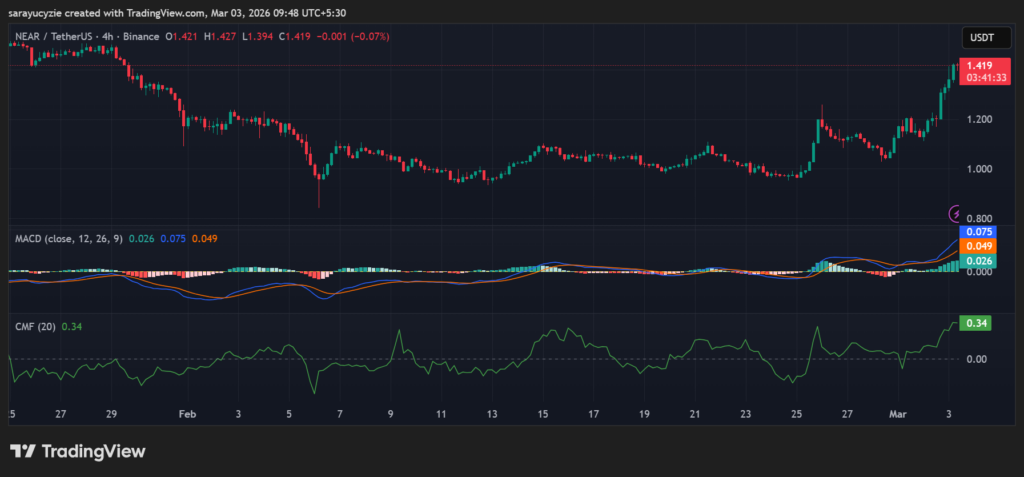Click the 1.419 current price label
1024x477 pixels.
979,66
